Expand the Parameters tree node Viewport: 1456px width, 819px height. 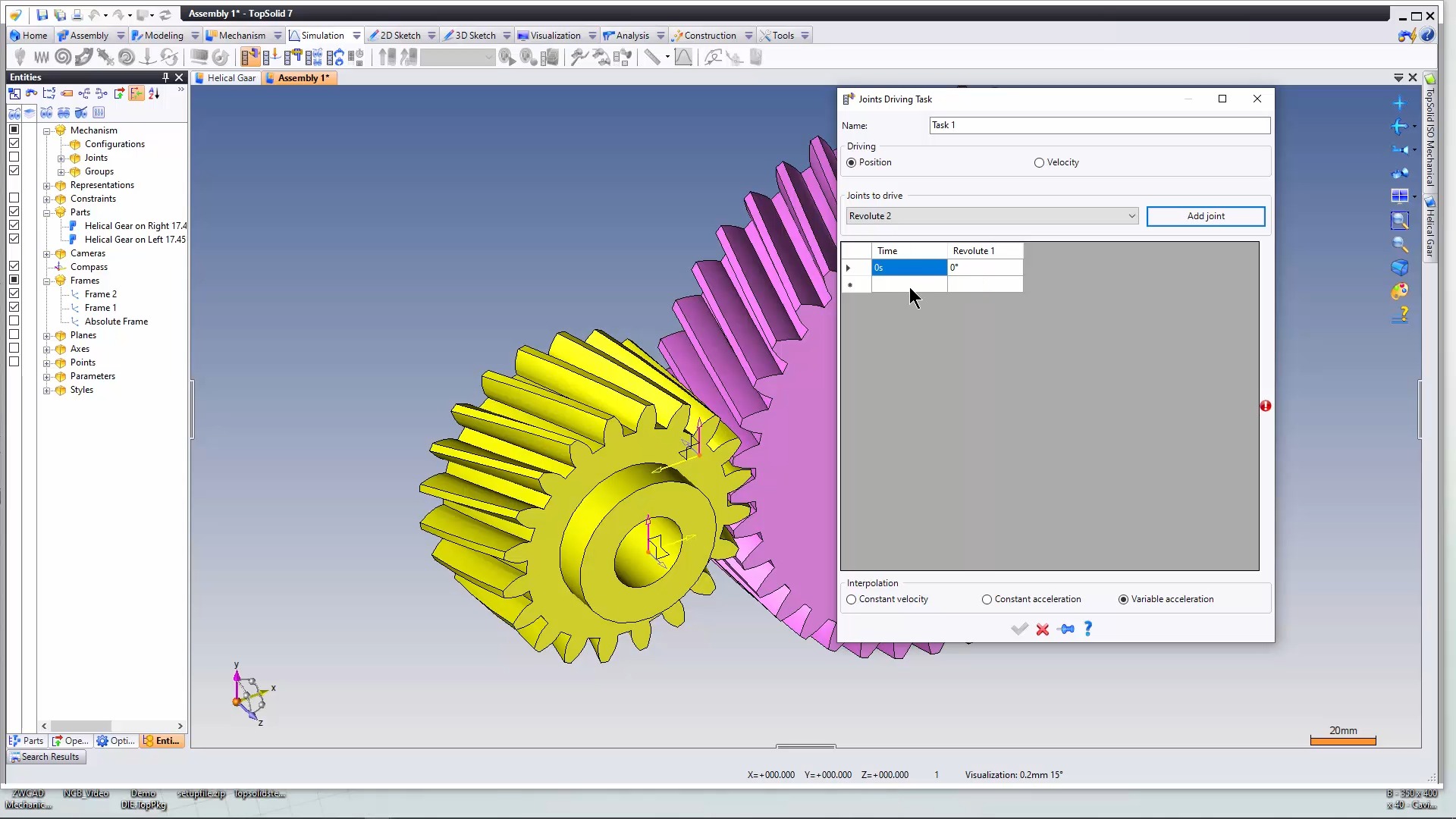click(47, 376)
